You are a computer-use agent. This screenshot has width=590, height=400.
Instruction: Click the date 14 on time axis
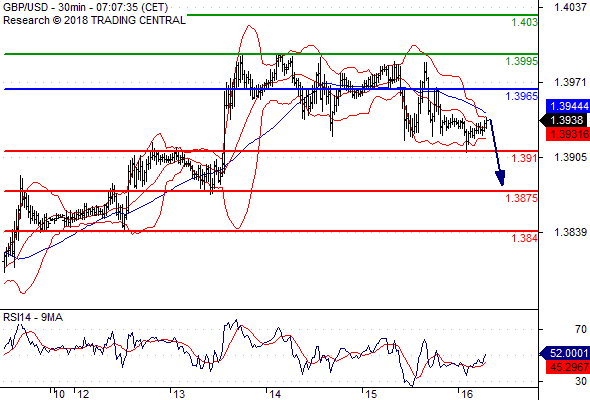pyautogui.click(x=275, y=394)
